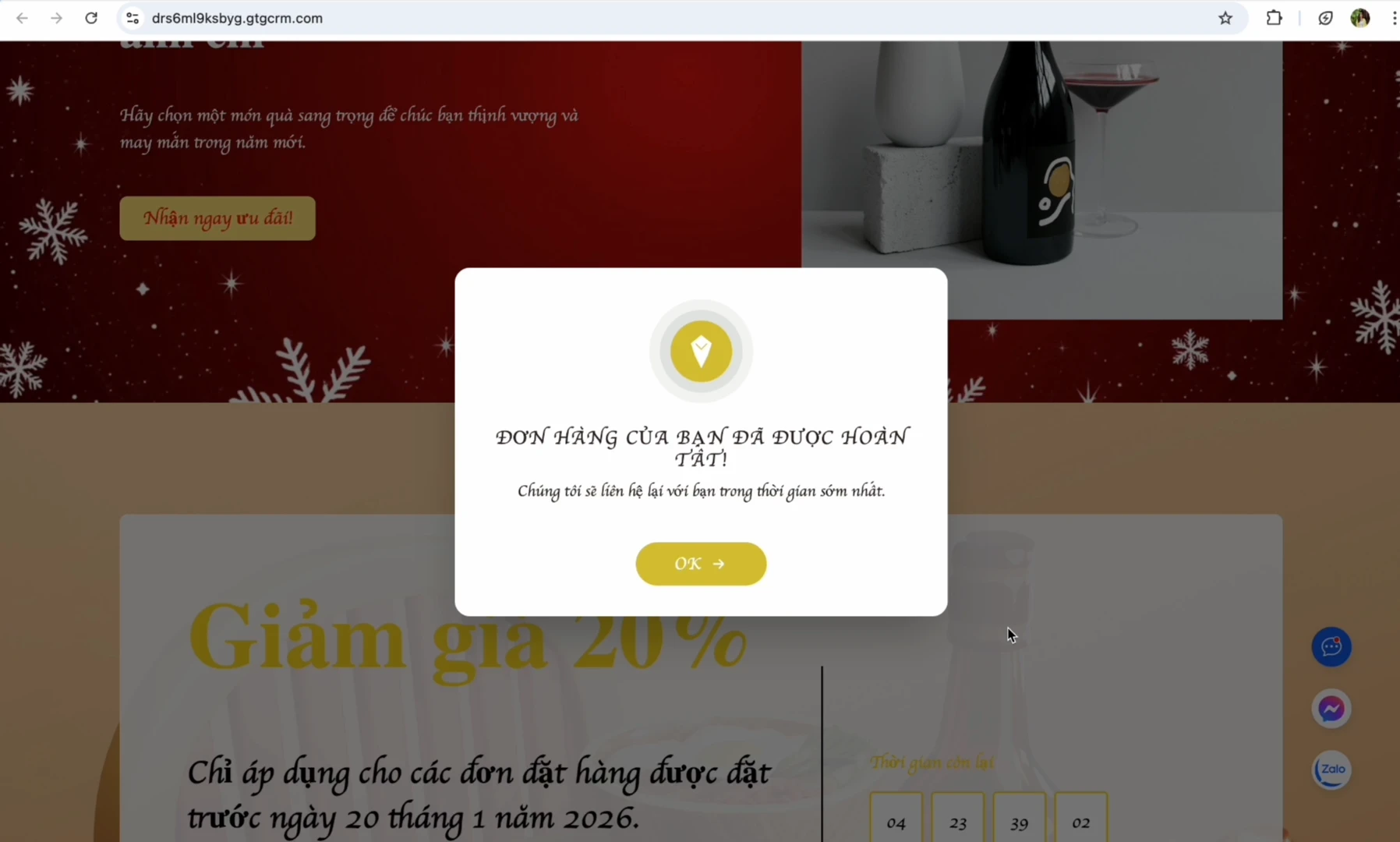Click the performance icon beside extensions
This screenshot has width=1400, height=842.
[1325, 18]
